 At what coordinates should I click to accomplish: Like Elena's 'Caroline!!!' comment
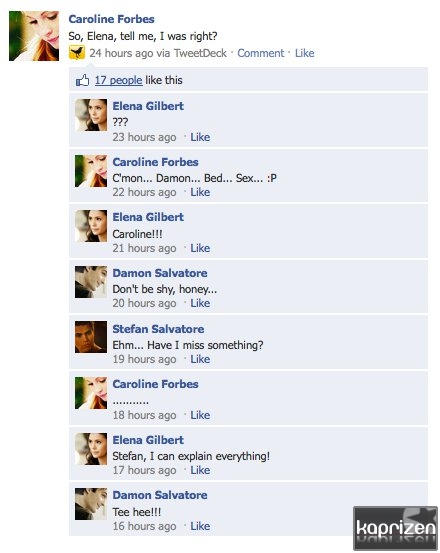tap(200, 248)
